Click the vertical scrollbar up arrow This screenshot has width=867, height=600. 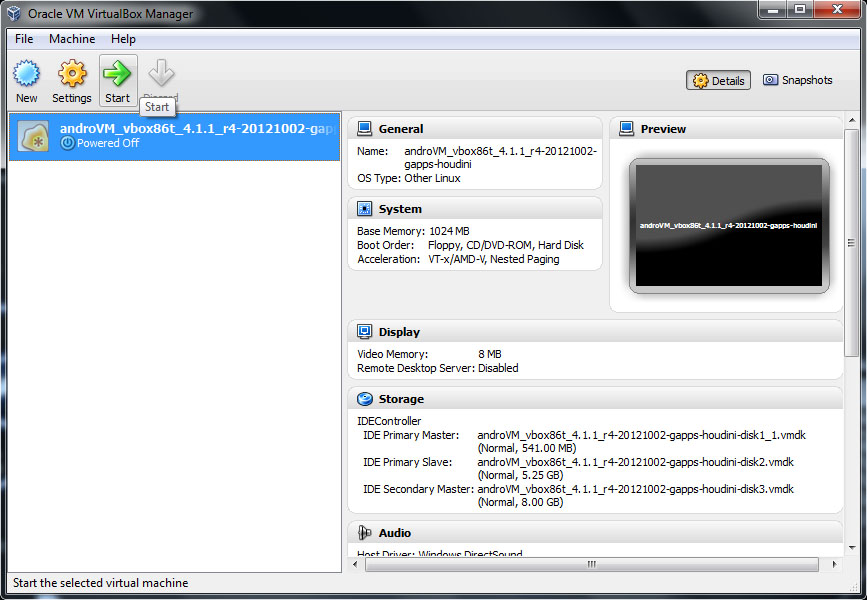pos(852,120)
